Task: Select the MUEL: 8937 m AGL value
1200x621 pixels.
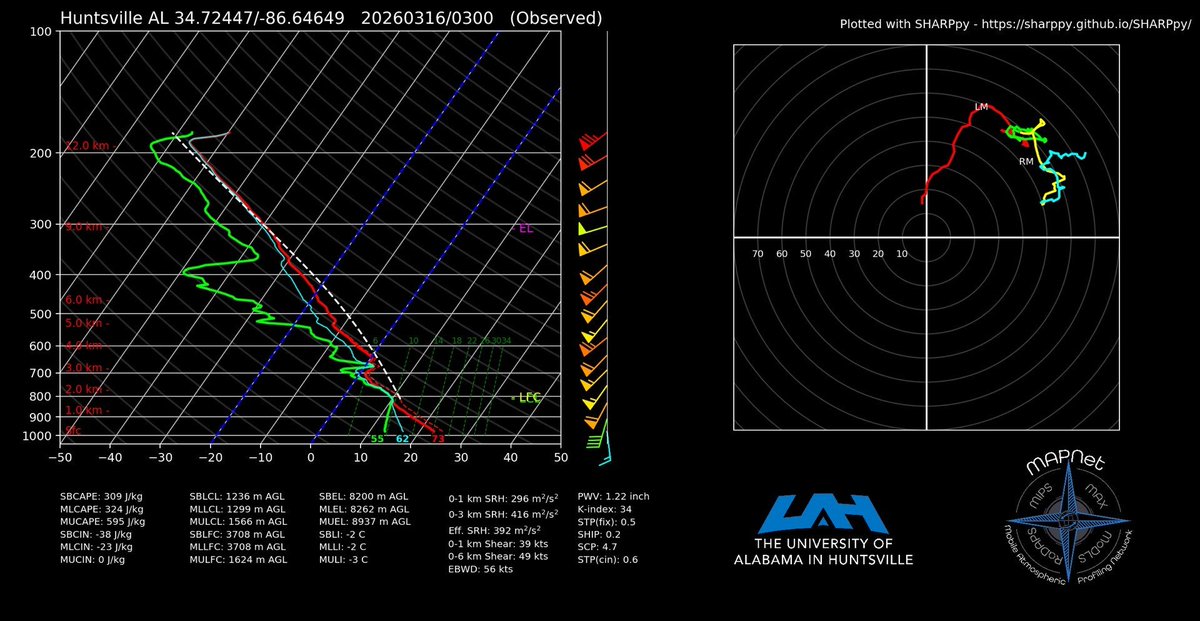Action: 365,522
